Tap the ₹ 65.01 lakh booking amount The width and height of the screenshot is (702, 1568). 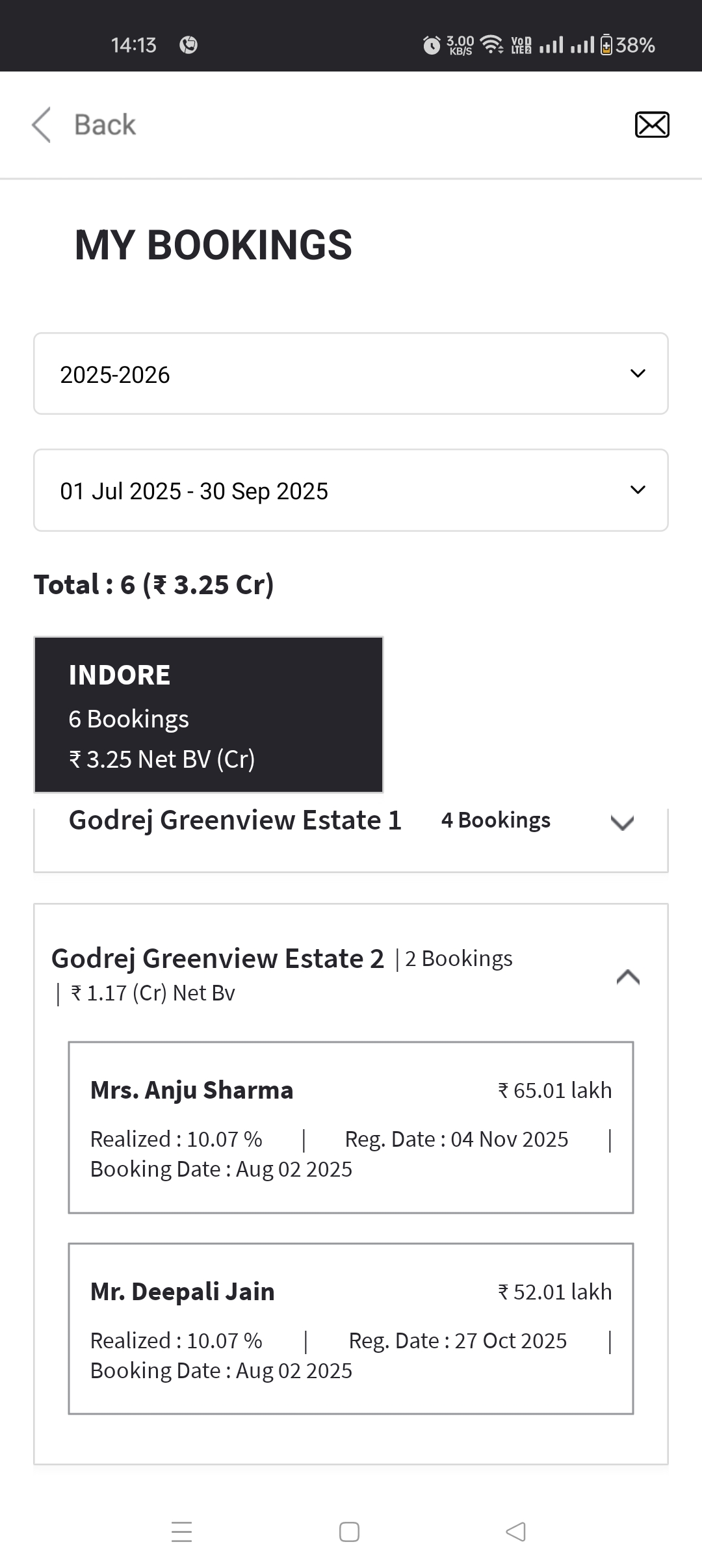tap(554, 1090)
